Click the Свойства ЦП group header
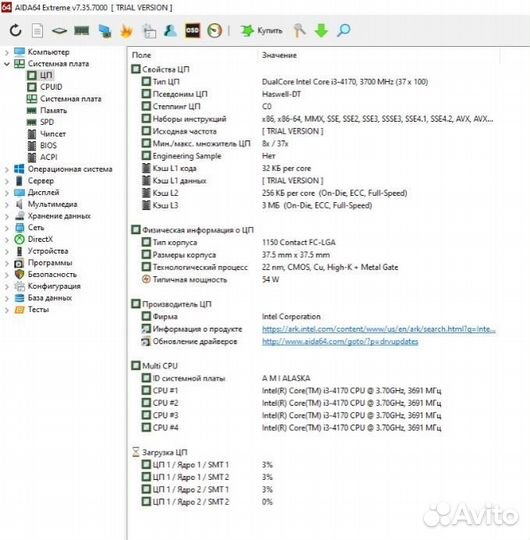Viewport: 530px width, 540px height. click(160, 69)
